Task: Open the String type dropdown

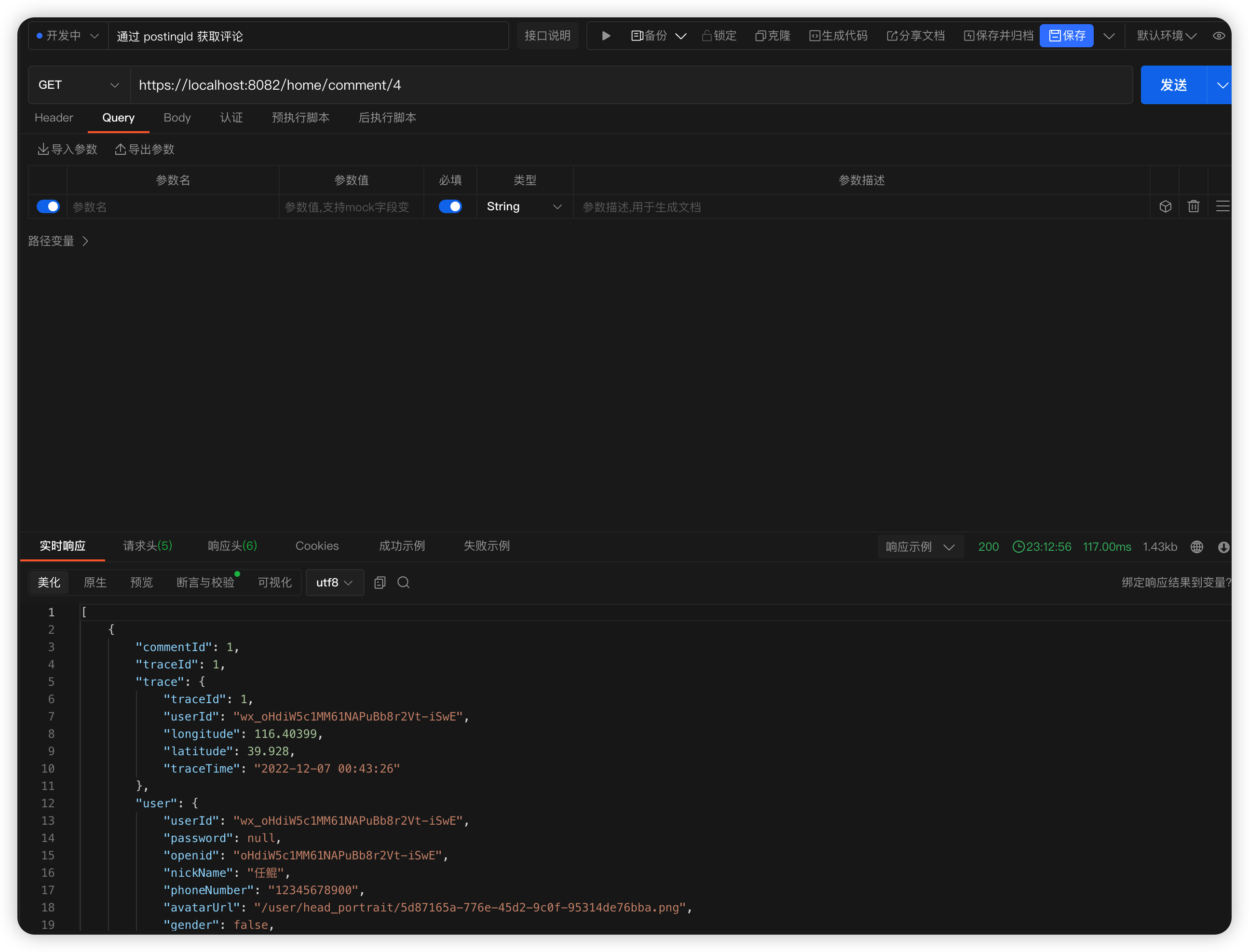Action: click(525, 207)
